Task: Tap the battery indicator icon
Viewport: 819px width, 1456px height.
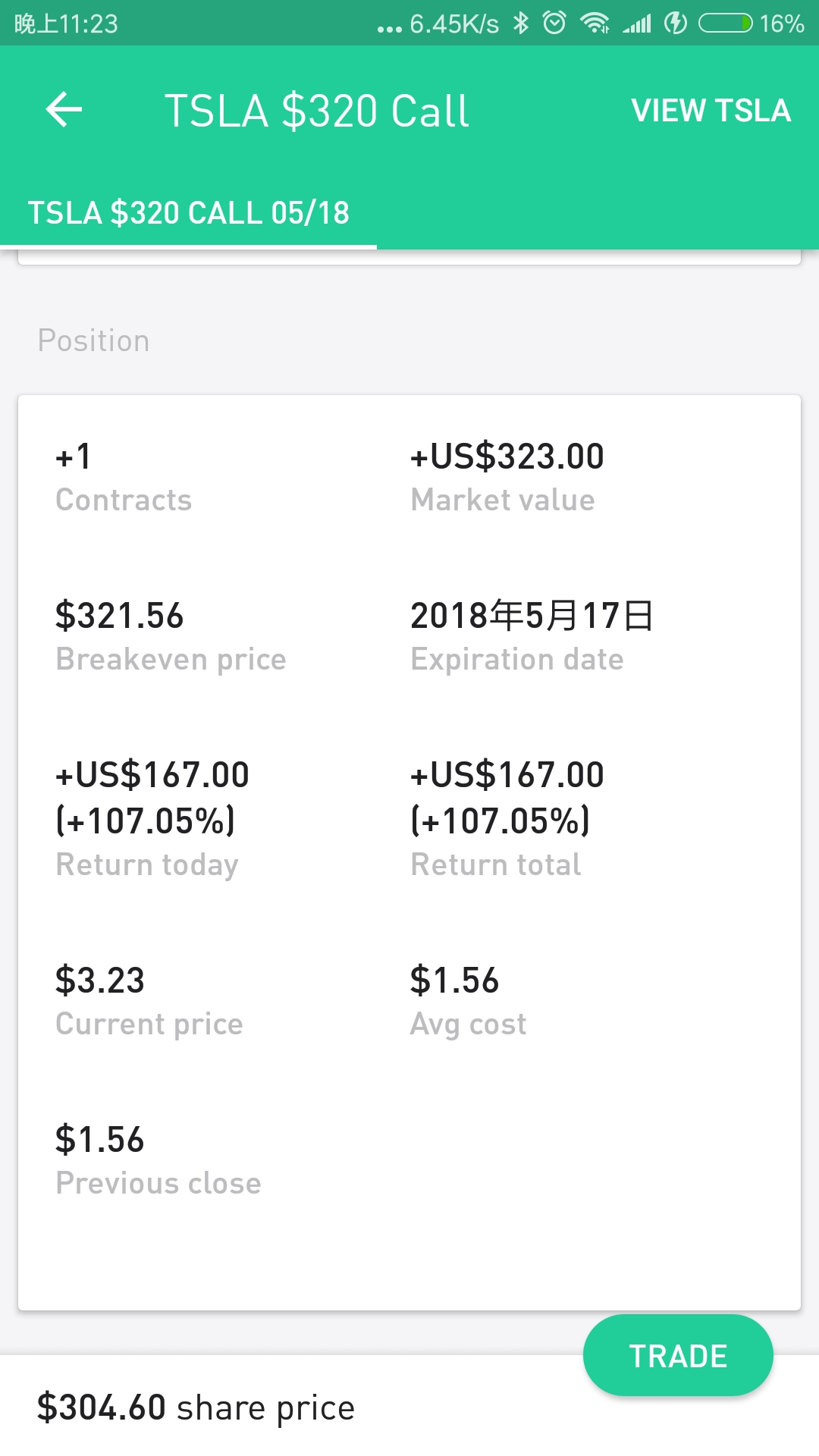Action: coord(726,24)
